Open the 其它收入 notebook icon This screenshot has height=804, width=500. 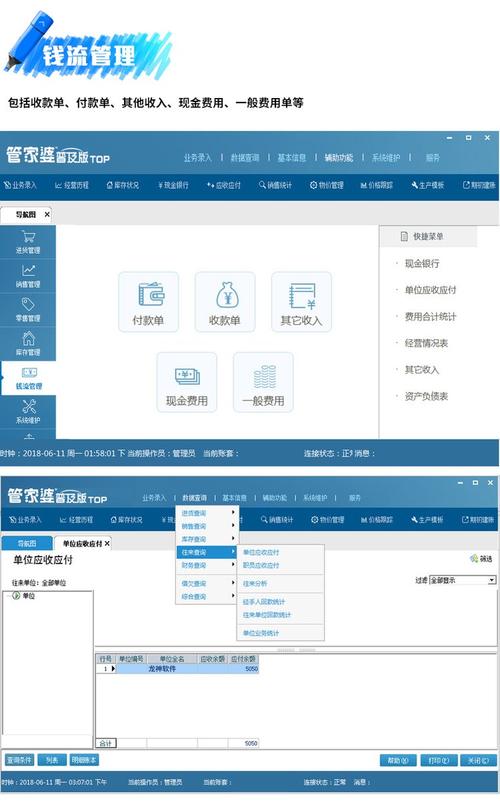pyautogui.click(x=301, y=302)
